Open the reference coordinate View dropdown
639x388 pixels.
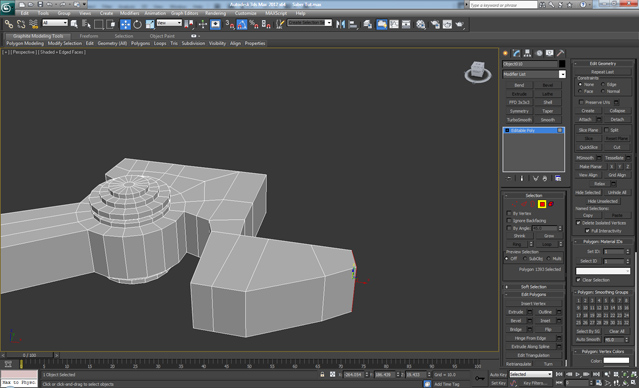click(169, 23)
